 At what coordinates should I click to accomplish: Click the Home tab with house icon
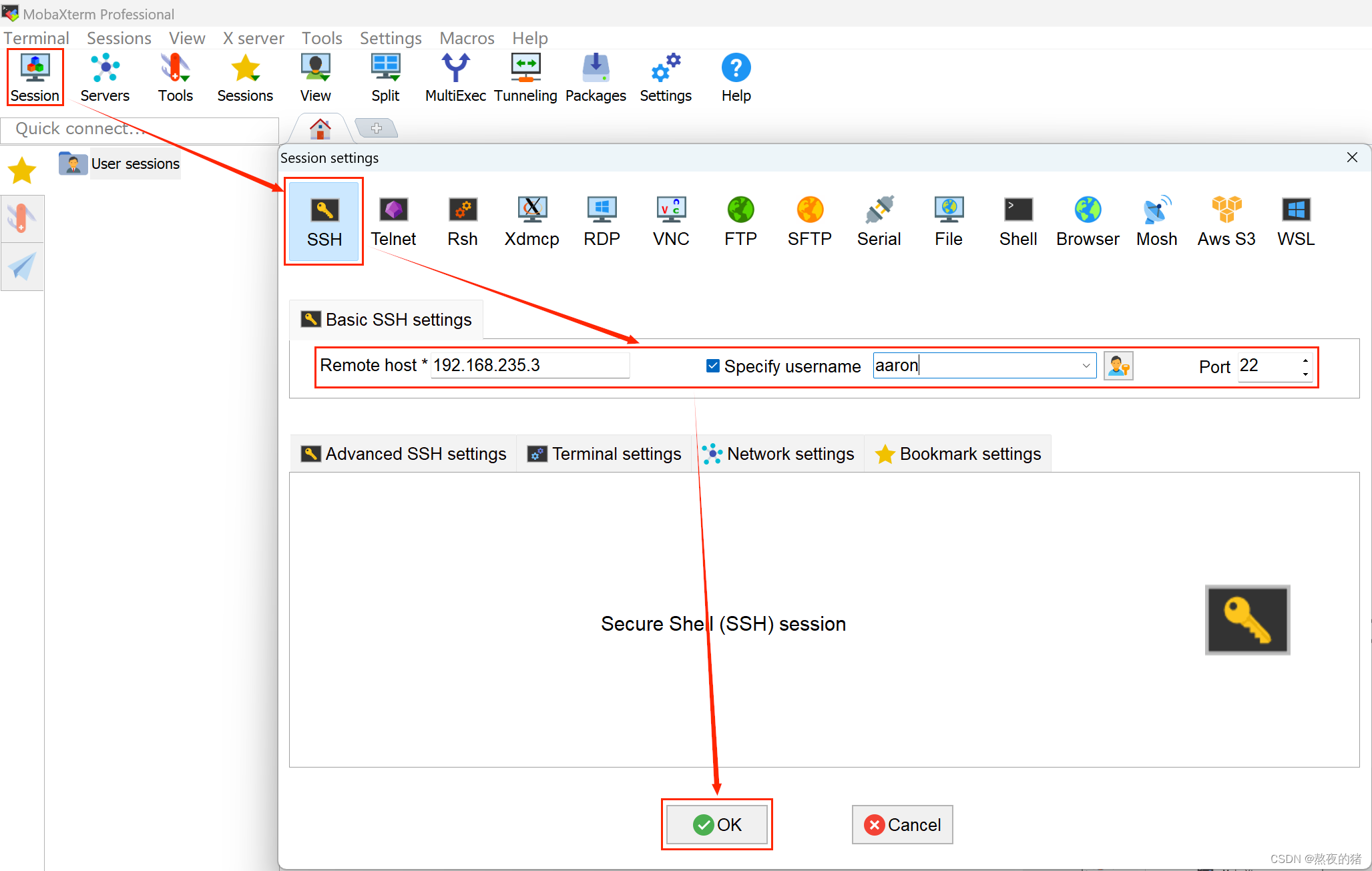(x=320, y=128)
